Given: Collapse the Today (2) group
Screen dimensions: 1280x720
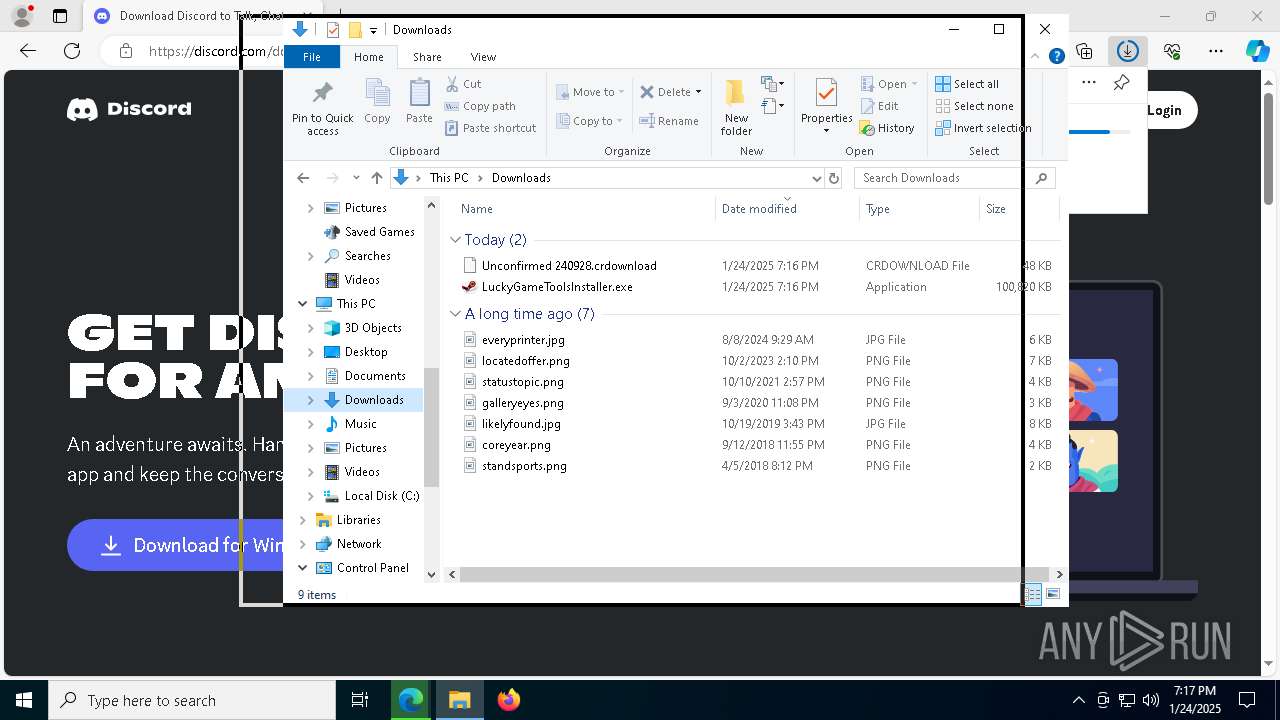Looking at the screenshot, I should tap(456, 240).
